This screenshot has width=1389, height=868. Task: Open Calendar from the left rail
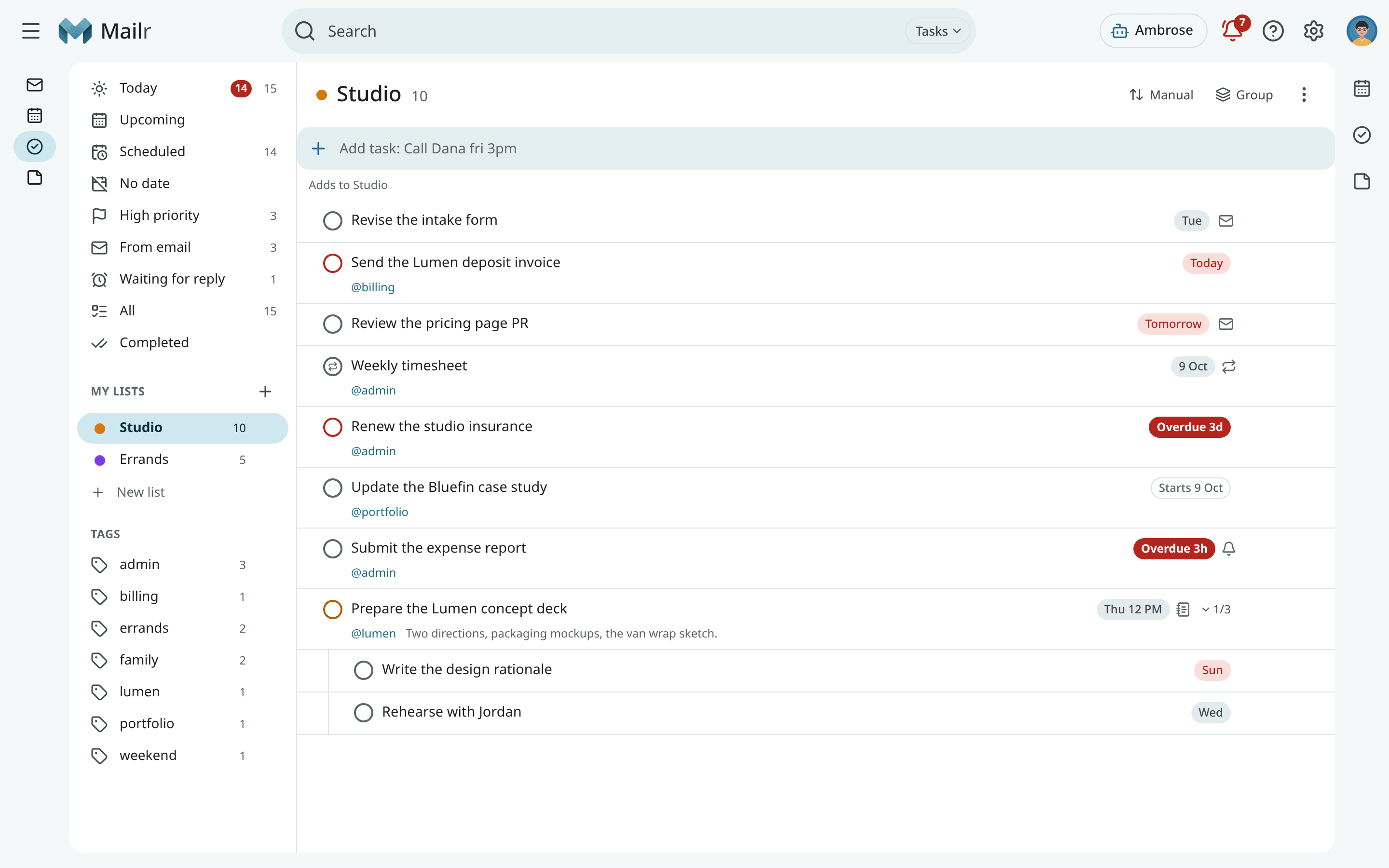pyautogui.click(x=34, y=116)
